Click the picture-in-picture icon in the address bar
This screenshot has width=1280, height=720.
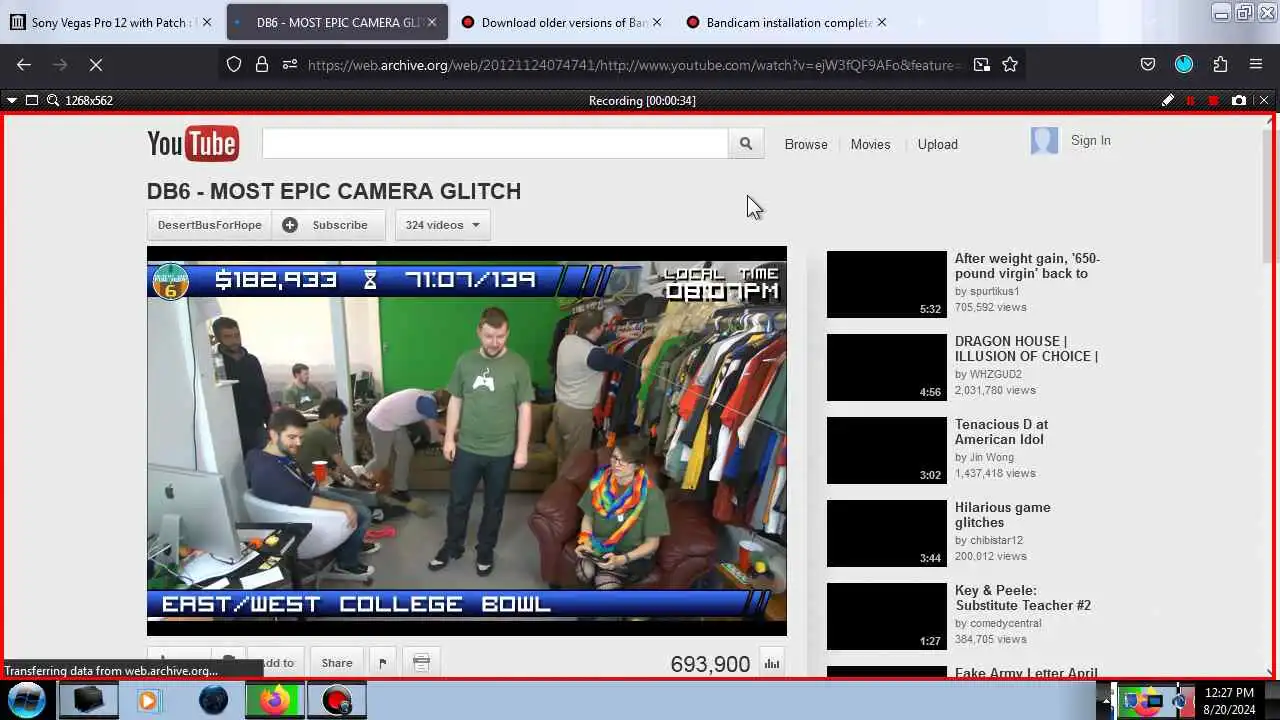tap(982, 64)
